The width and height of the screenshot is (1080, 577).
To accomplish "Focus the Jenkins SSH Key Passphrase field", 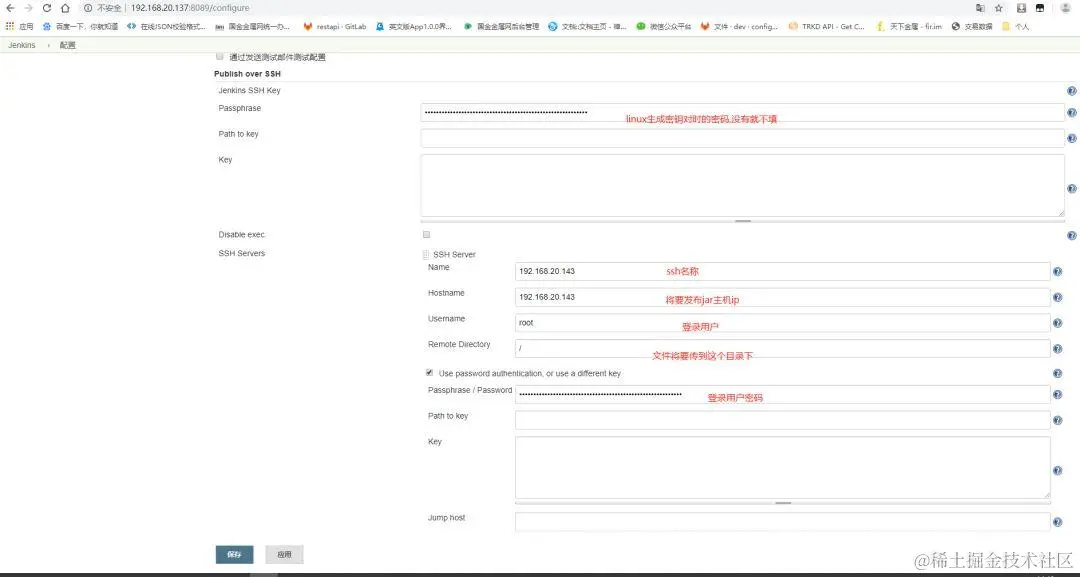I will click(x=742, y=112).
